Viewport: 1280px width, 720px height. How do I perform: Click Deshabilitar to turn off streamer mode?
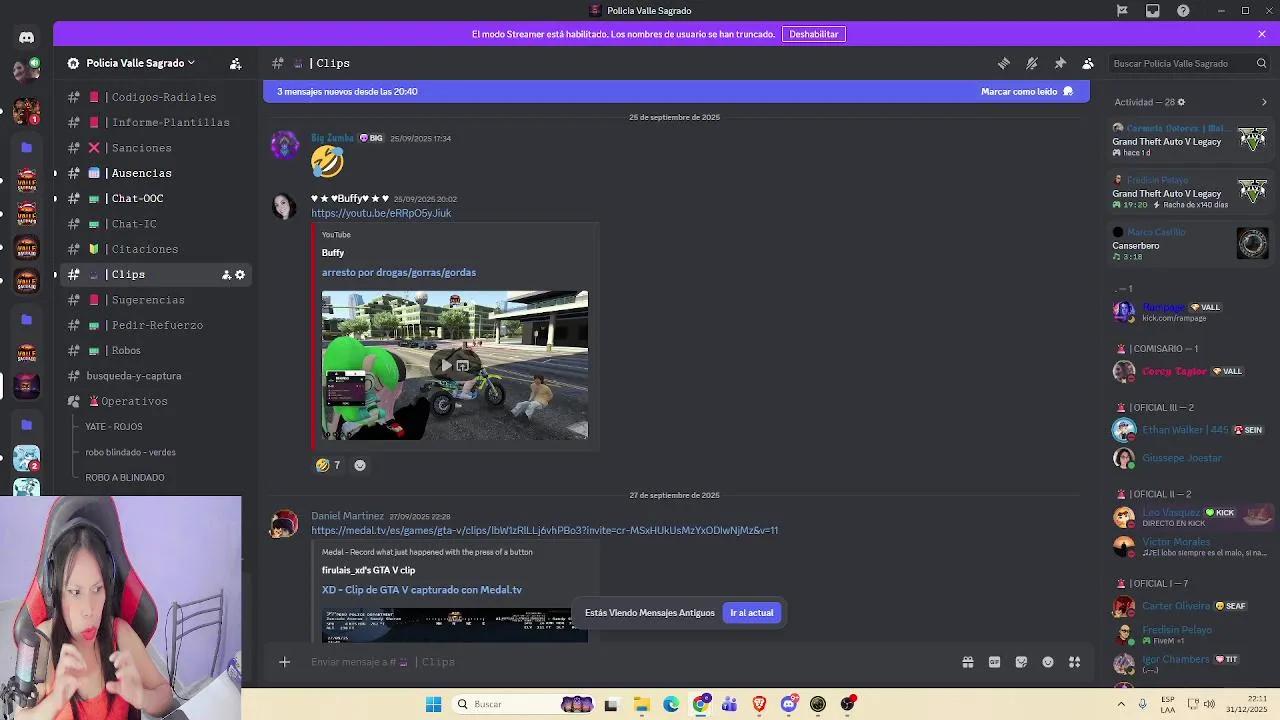pyautogui.click(x=814, y=33)
